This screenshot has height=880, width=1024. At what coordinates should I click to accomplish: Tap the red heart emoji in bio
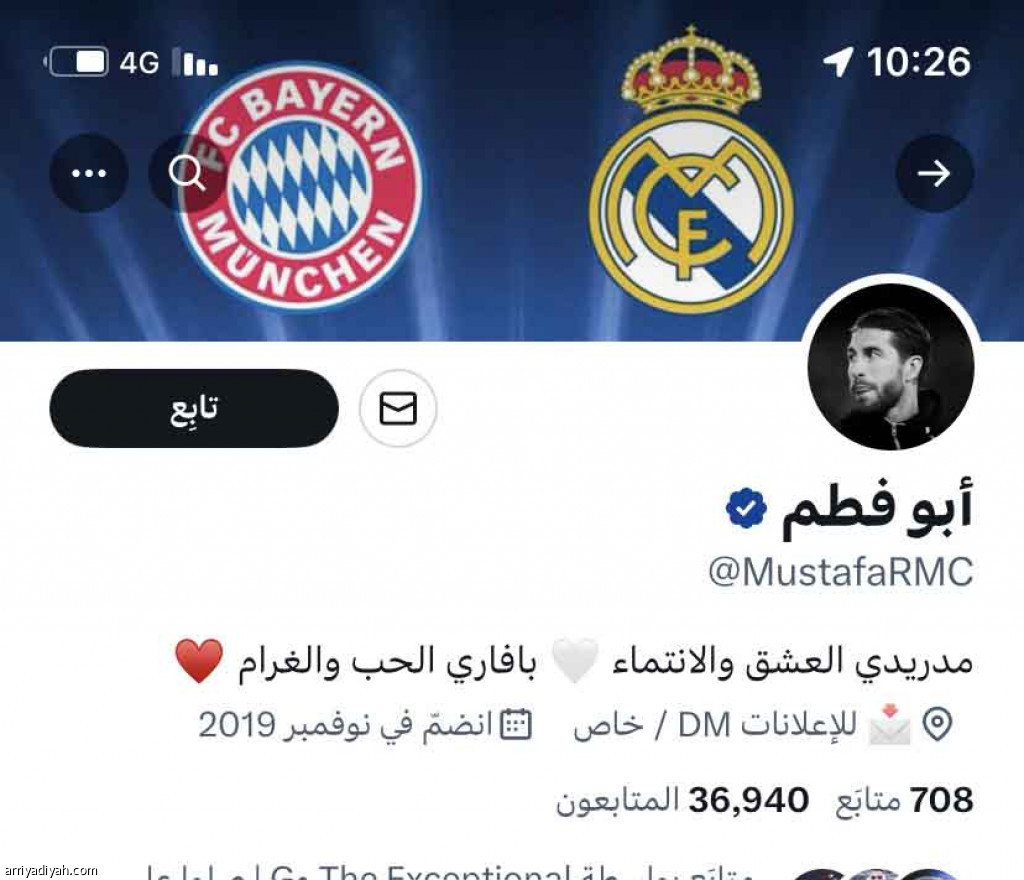coord(200,661)
